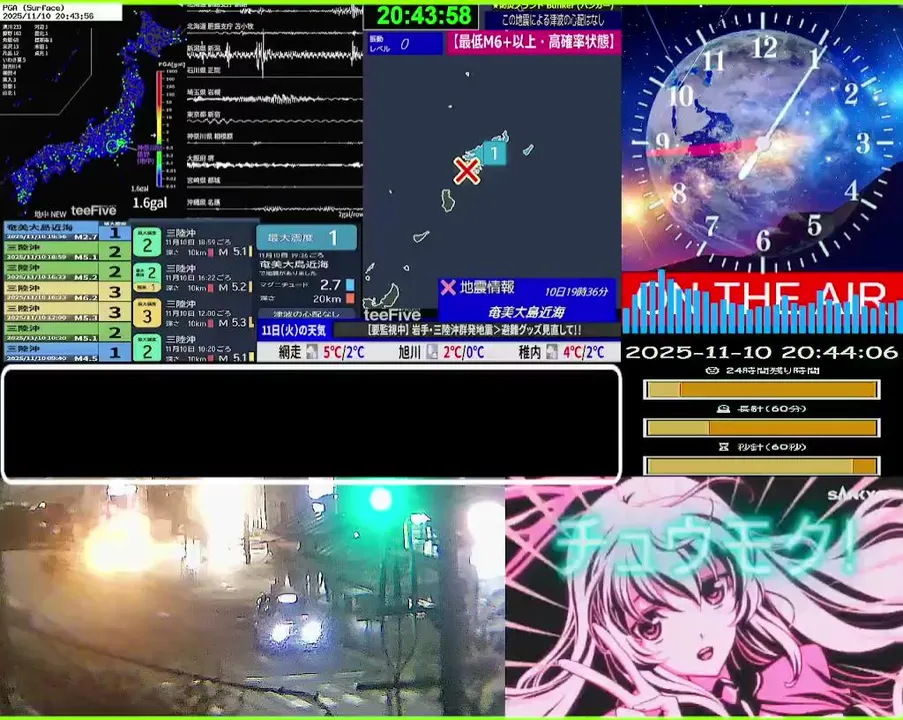Click the teal intensity 1 marker on map
This screenshot has width=903, height=720.
coord(494,153)
